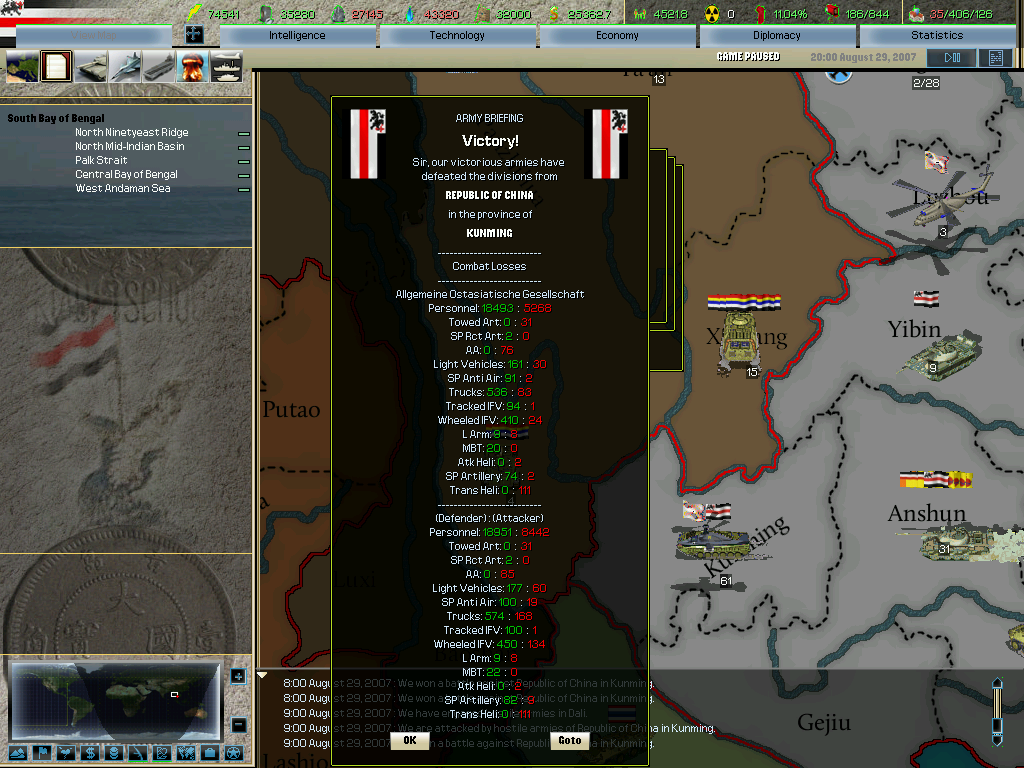Image resolution: width=1024 pixels, height=768 pixels.
Task: Expand the message log arrow
Action: click(x=263, y=676)
